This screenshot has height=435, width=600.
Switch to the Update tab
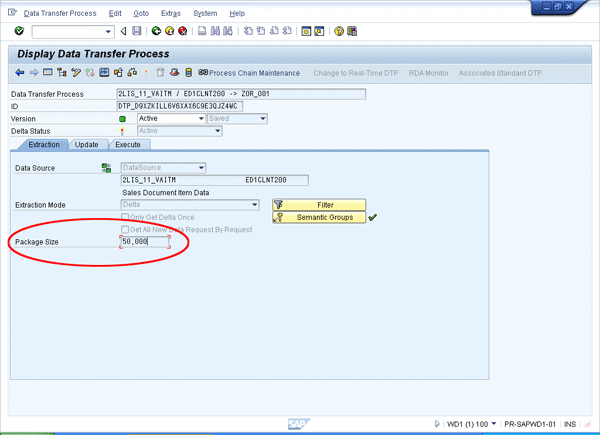coord(86,145)
